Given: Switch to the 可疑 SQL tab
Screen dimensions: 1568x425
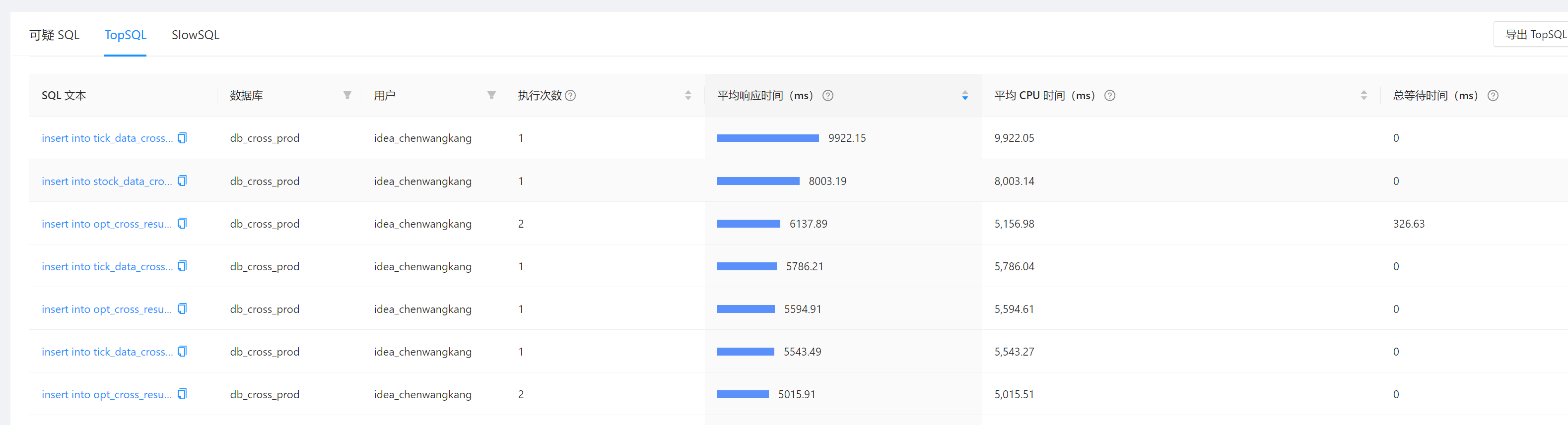Looking at the screenshot, I should point(54,35).
